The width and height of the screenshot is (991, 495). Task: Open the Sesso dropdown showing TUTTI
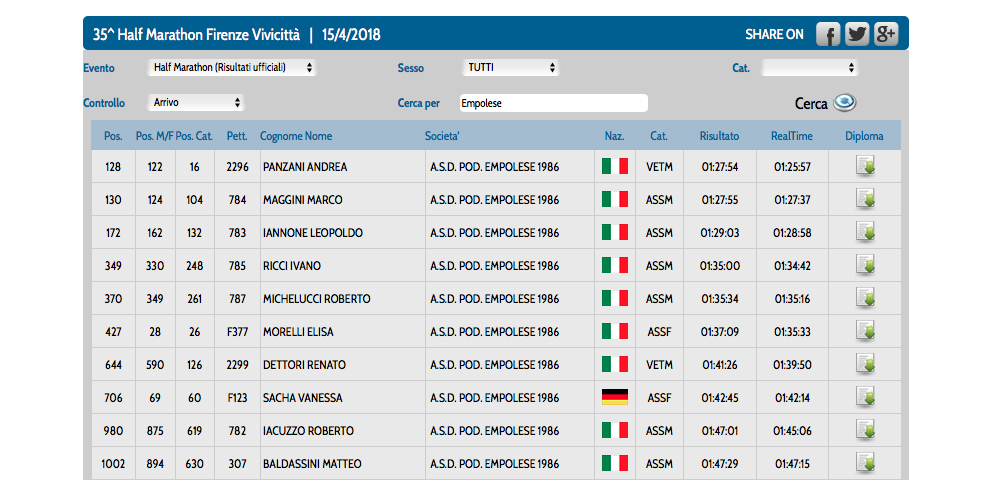point(511,68)
